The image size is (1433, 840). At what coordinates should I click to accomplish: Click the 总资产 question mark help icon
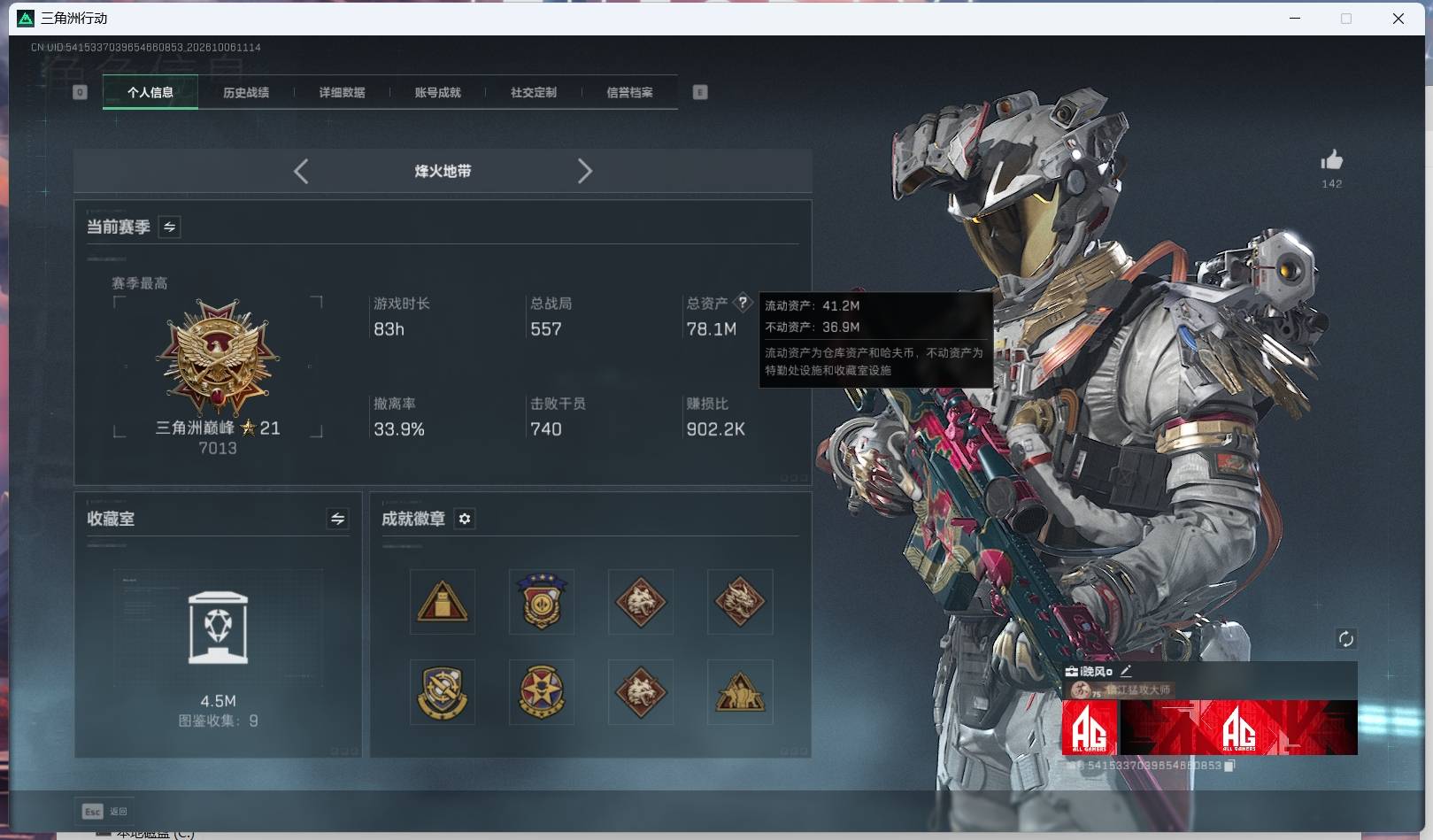[x=743, y=303]
